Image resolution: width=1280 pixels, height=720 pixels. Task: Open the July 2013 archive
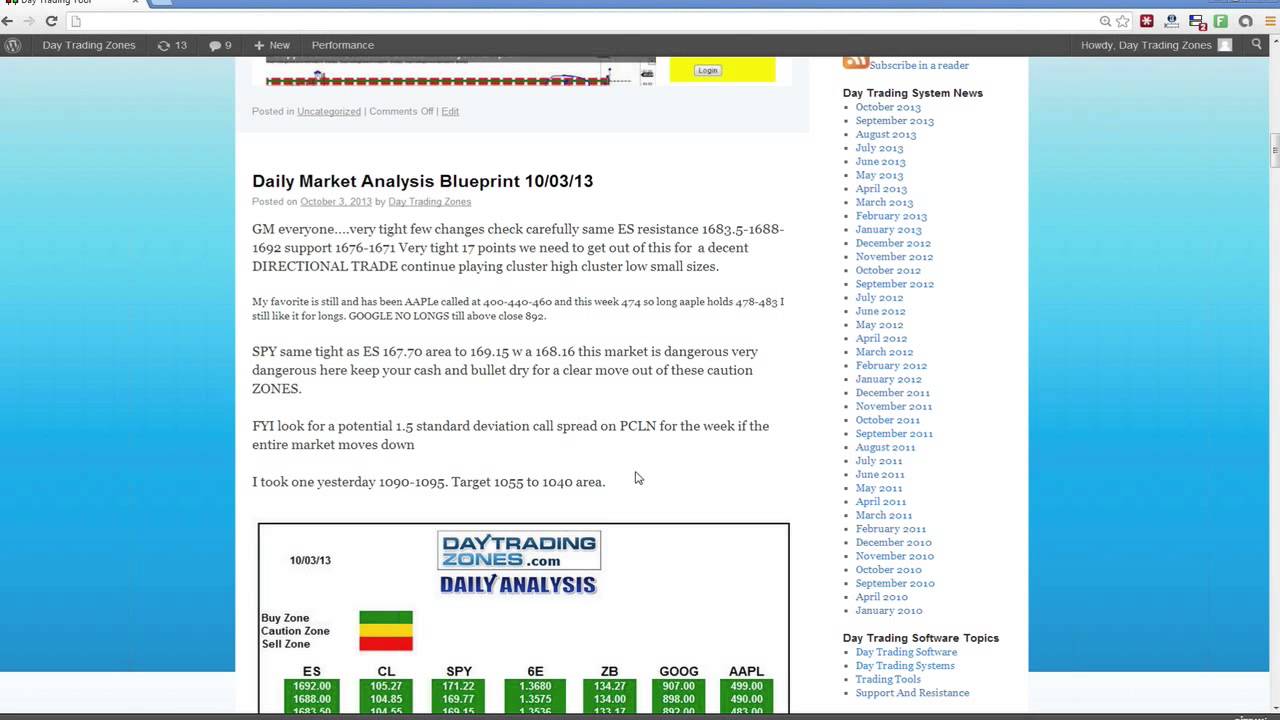(x=879, y=148)
